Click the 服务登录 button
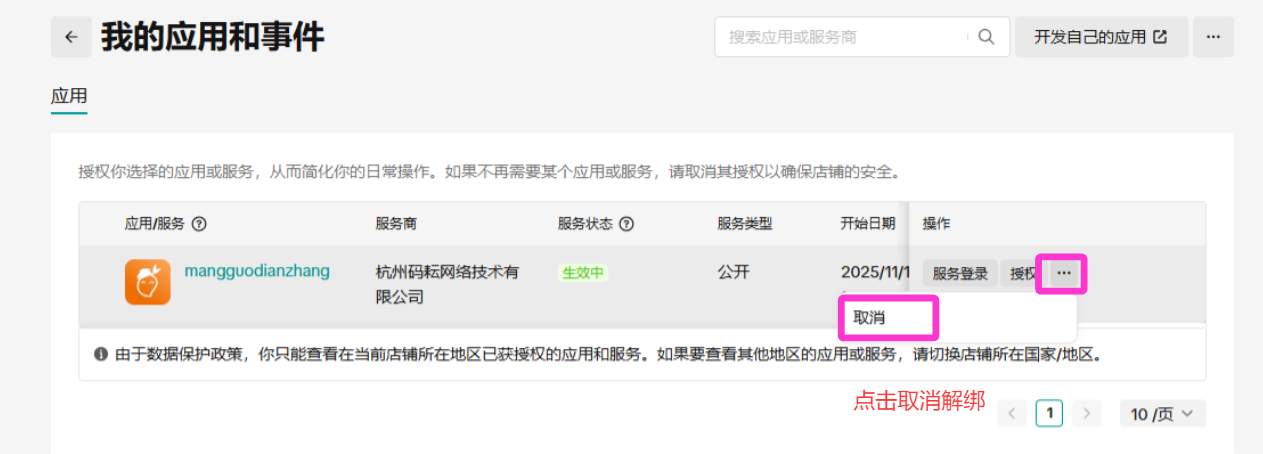The image size is (1263, 454). tap(960, 273)
